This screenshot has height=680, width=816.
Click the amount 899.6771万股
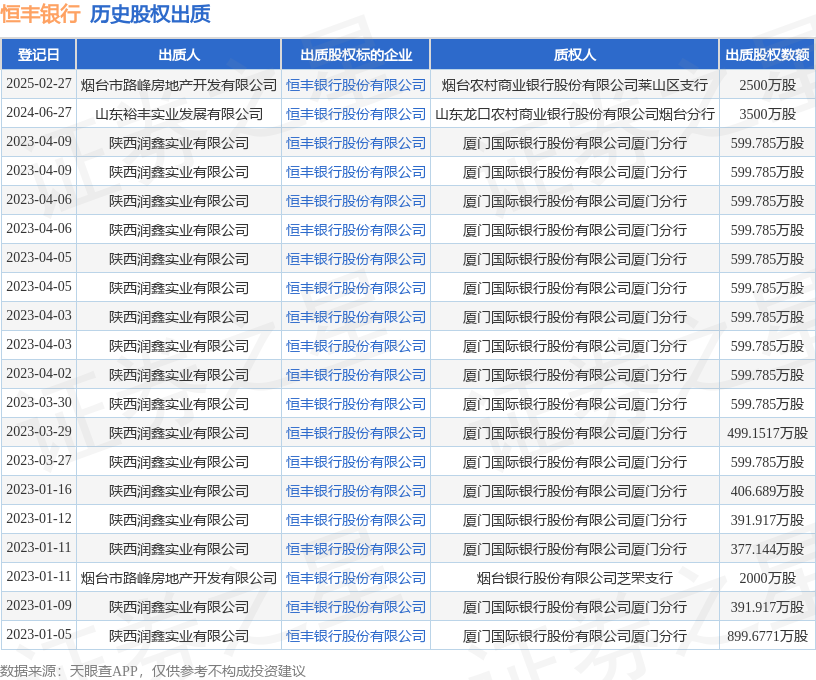(x=767, y=636)
